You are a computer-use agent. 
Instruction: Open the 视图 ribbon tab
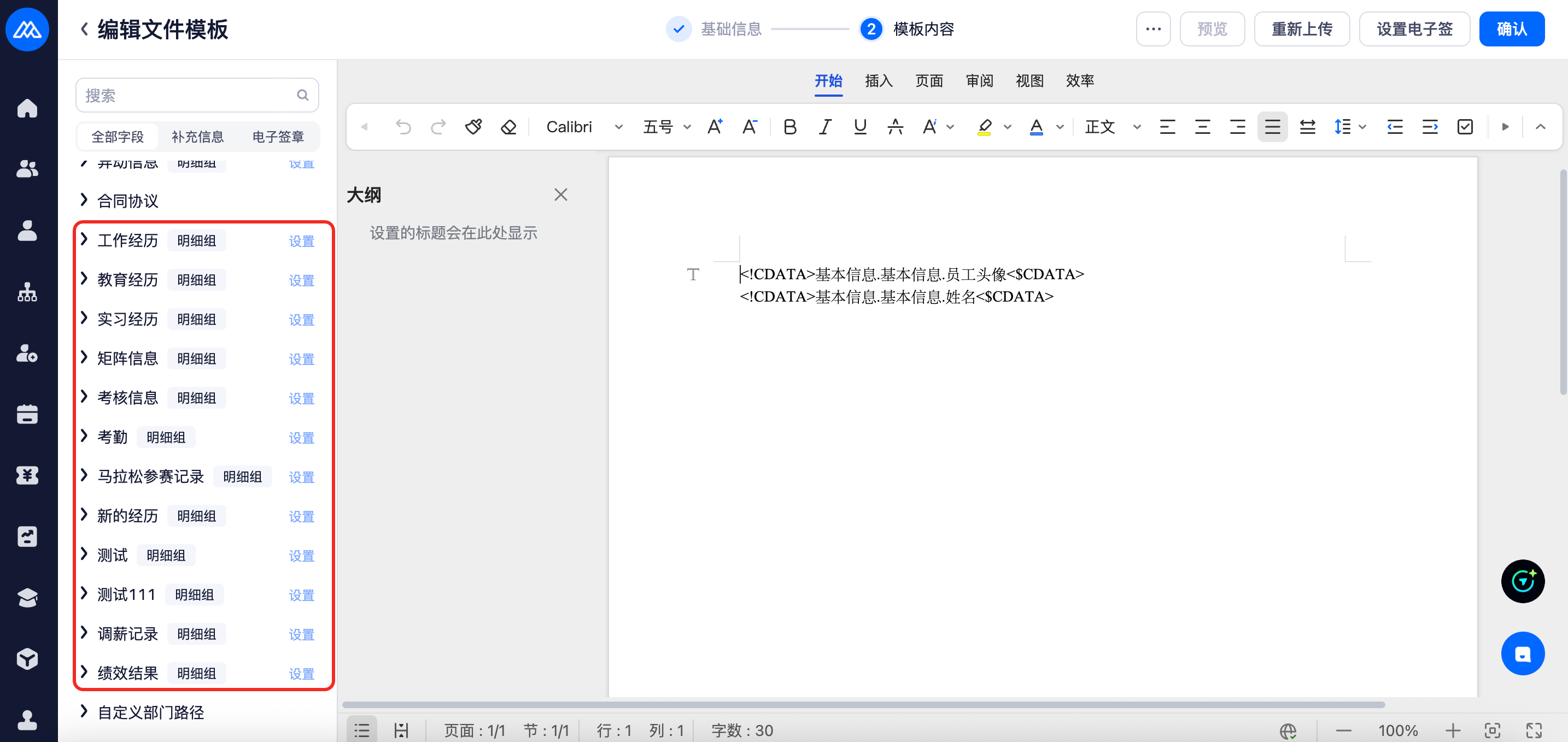pos(1029,81)
